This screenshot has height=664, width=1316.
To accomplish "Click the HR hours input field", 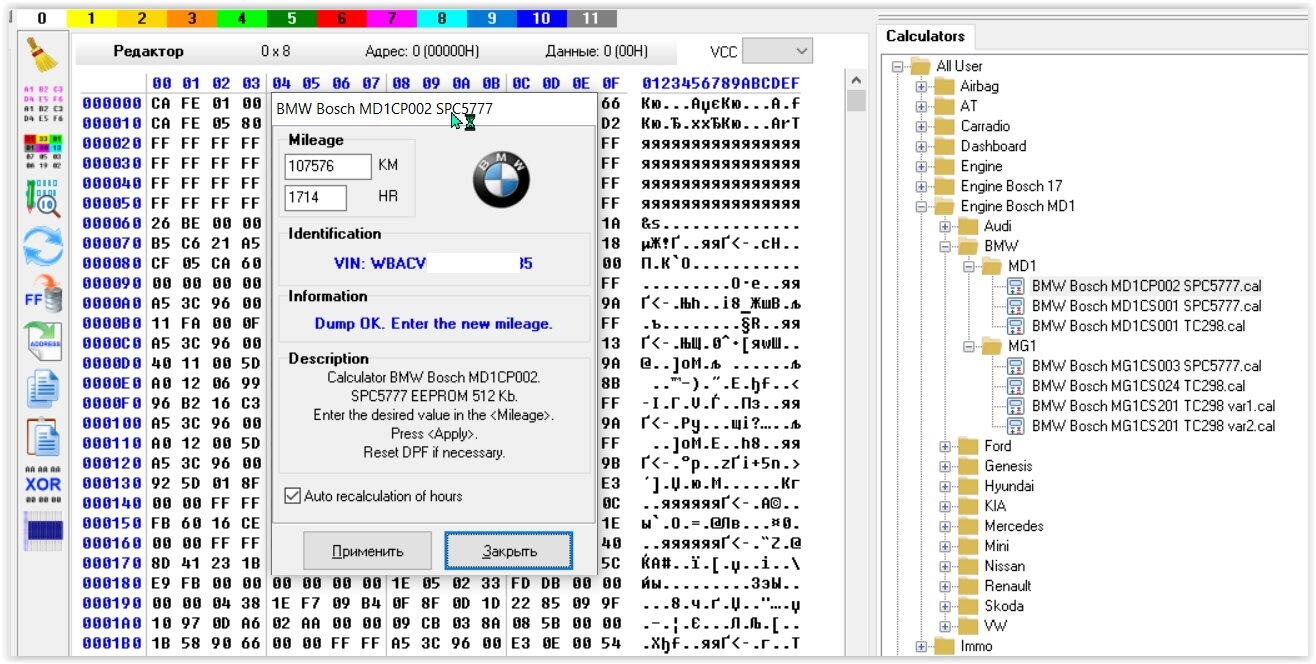I will click(315, 198).
